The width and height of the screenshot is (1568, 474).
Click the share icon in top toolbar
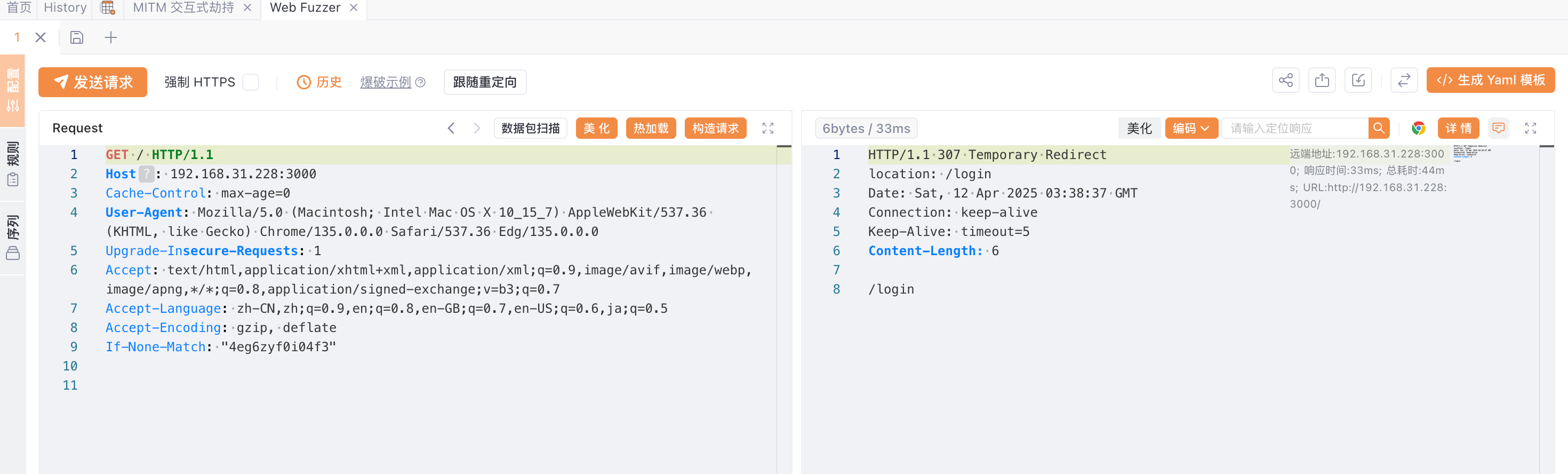[1285, 81]
